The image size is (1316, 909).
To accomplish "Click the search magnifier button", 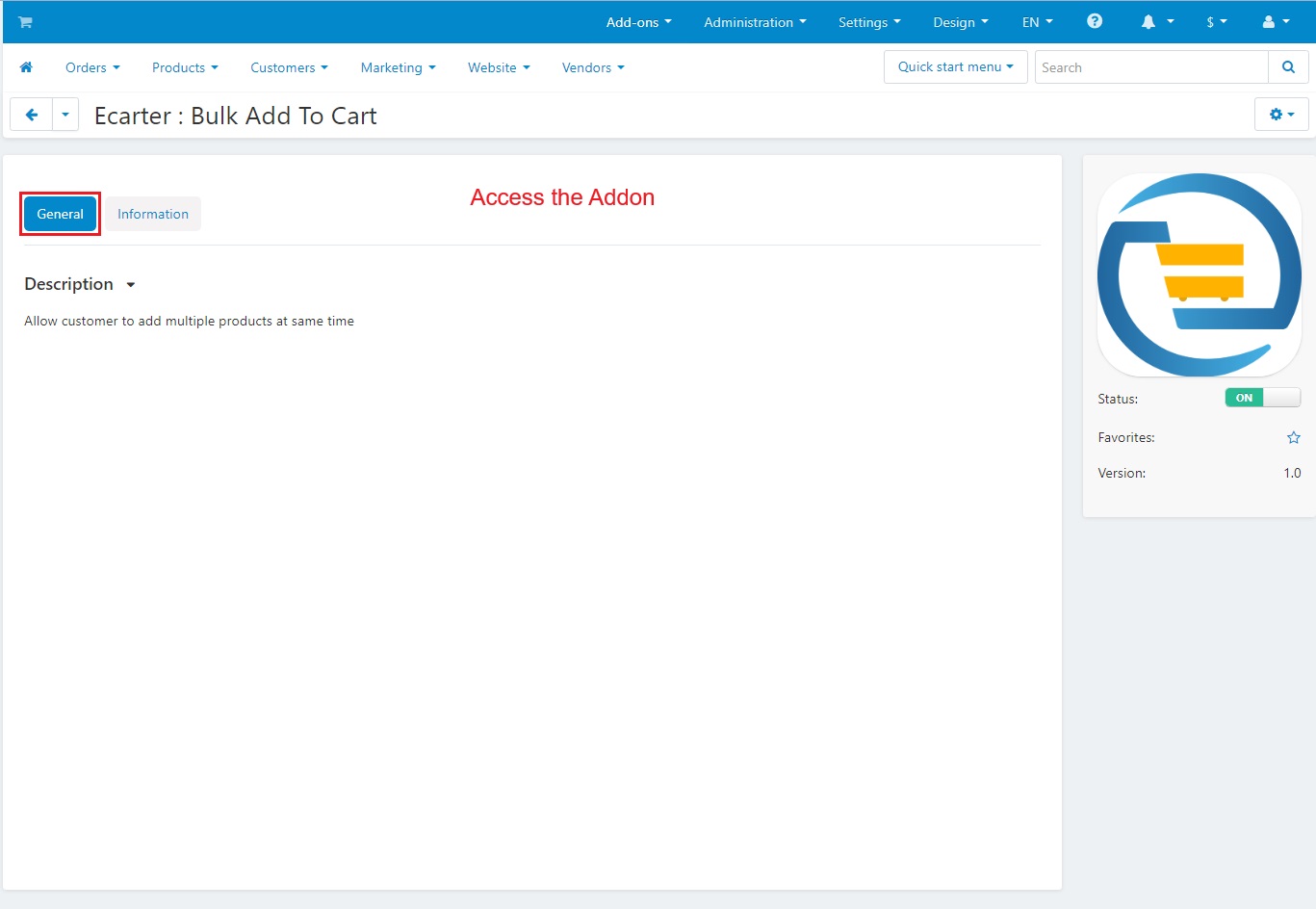I will (1288, 67).
